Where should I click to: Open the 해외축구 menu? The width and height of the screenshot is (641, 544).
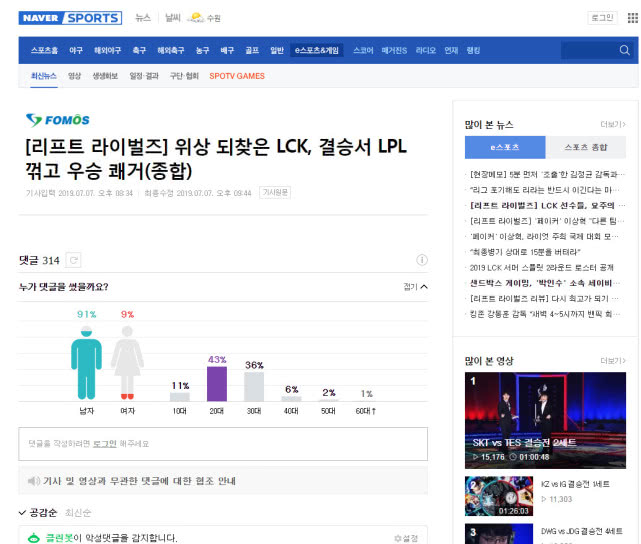(x=170, y=50)
